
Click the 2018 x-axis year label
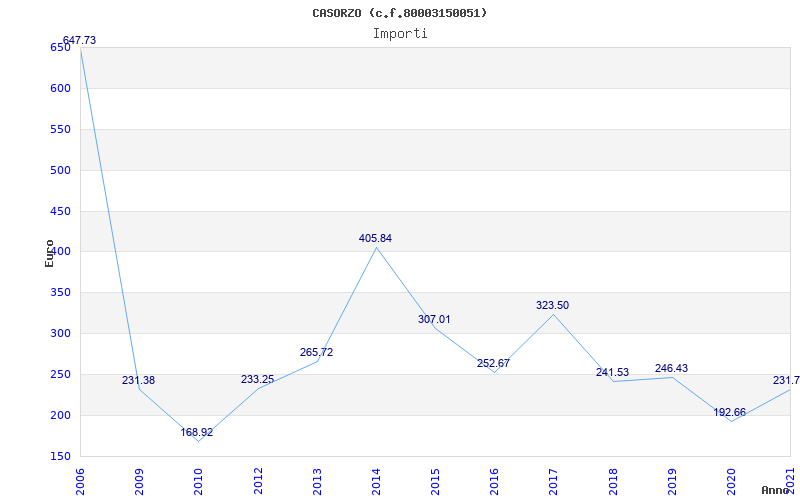pyautogui.click(x=613, y=481)
